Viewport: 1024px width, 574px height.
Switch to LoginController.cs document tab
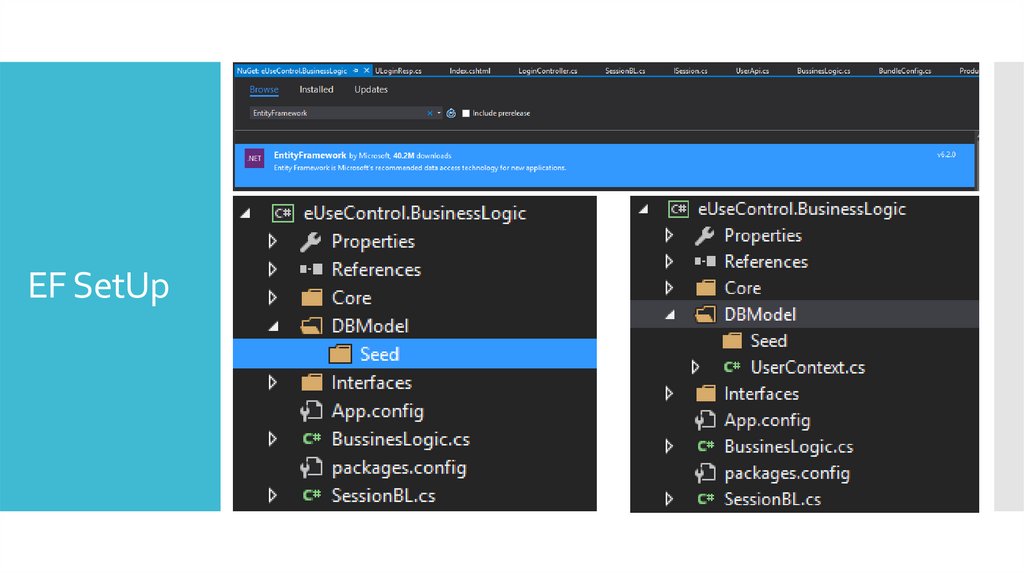547,71
